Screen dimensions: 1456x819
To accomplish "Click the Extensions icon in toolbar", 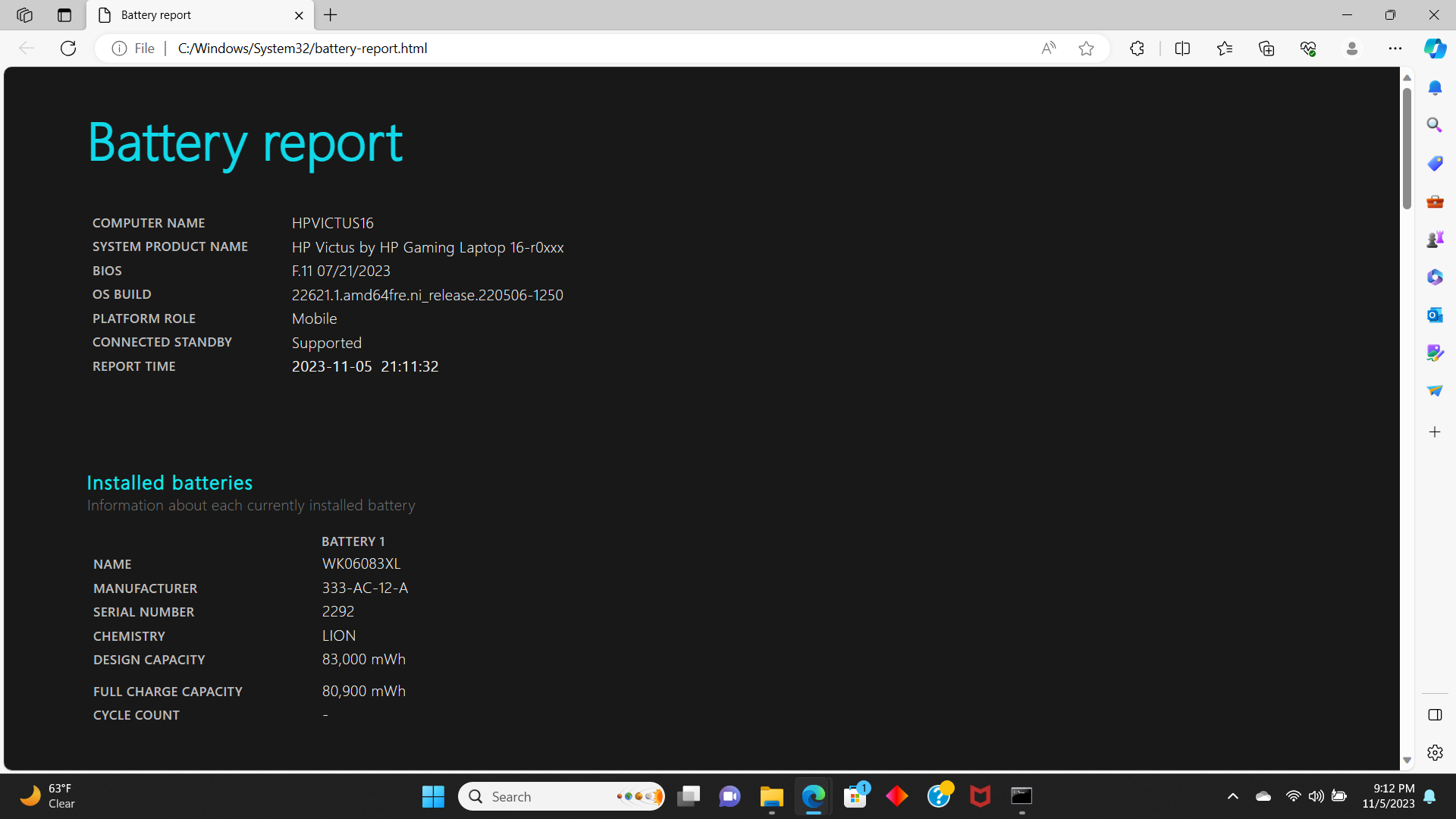I will click(x=1138, y=48).
